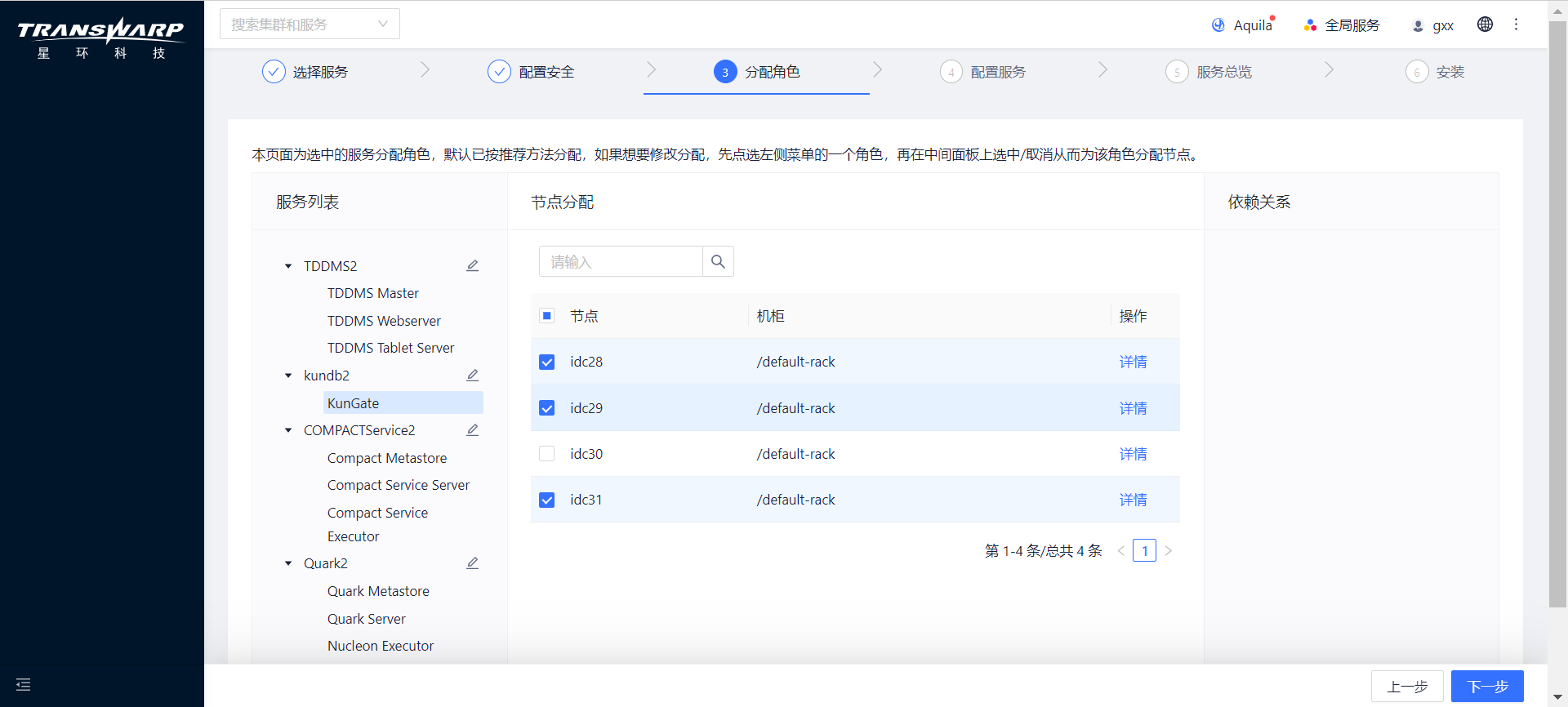Select the Quark Metastore role

point(378,591)
